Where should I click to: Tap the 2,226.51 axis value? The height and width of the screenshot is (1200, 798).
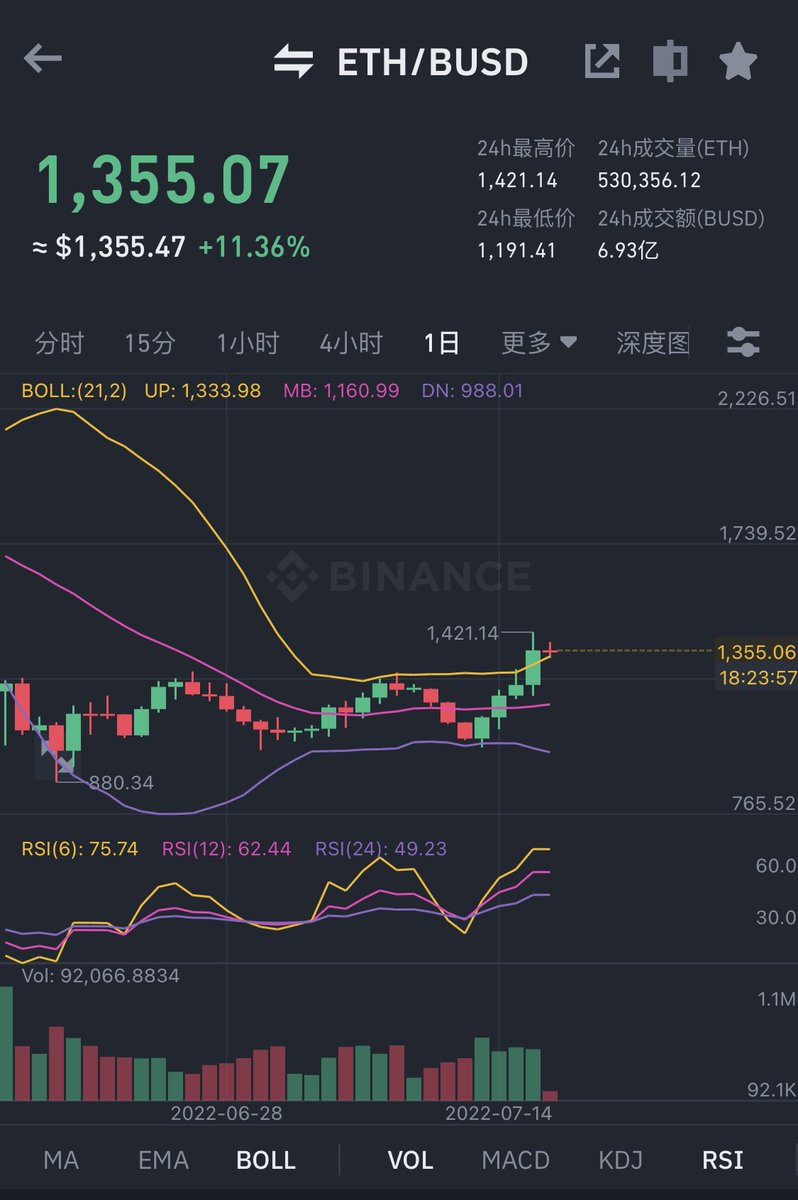pos(757,399)
